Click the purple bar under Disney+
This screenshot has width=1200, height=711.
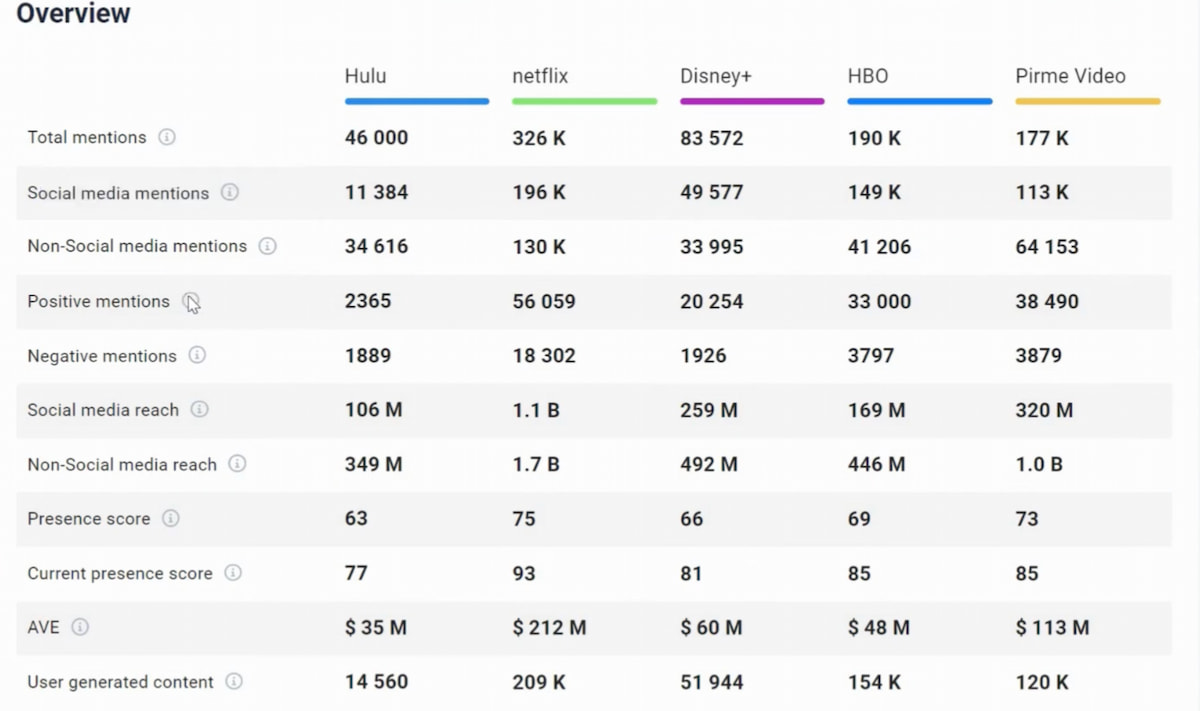752,101
